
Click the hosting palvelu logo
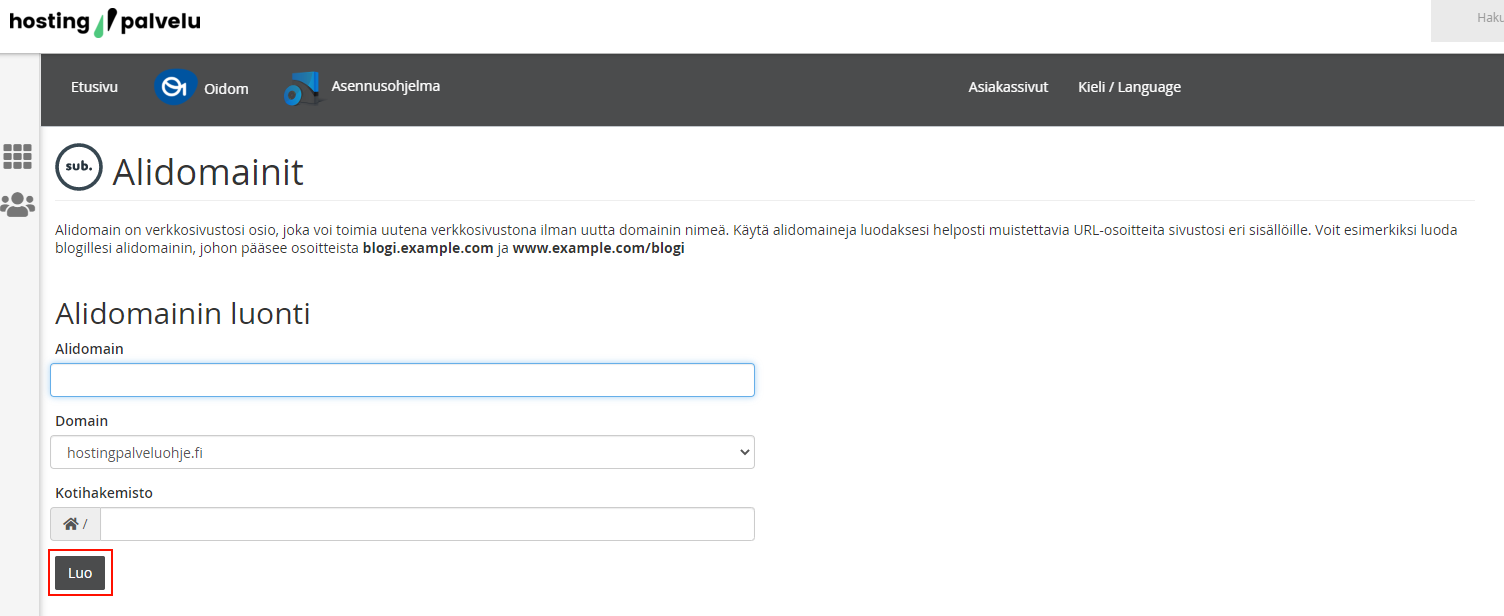coord(105,22)
